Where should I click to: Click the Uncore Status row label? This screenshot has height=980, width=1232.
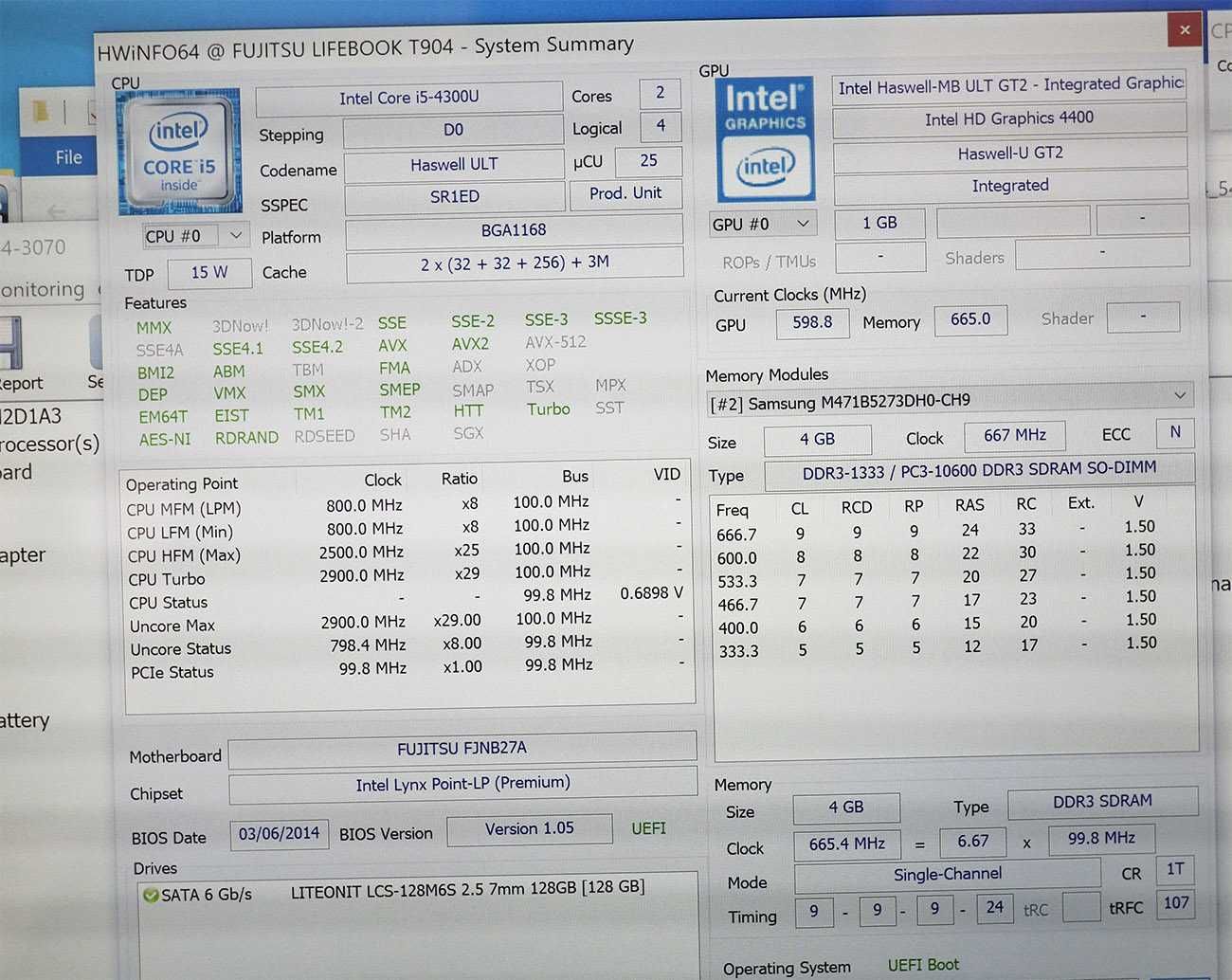pyautogui.click(x=180, y=649)
